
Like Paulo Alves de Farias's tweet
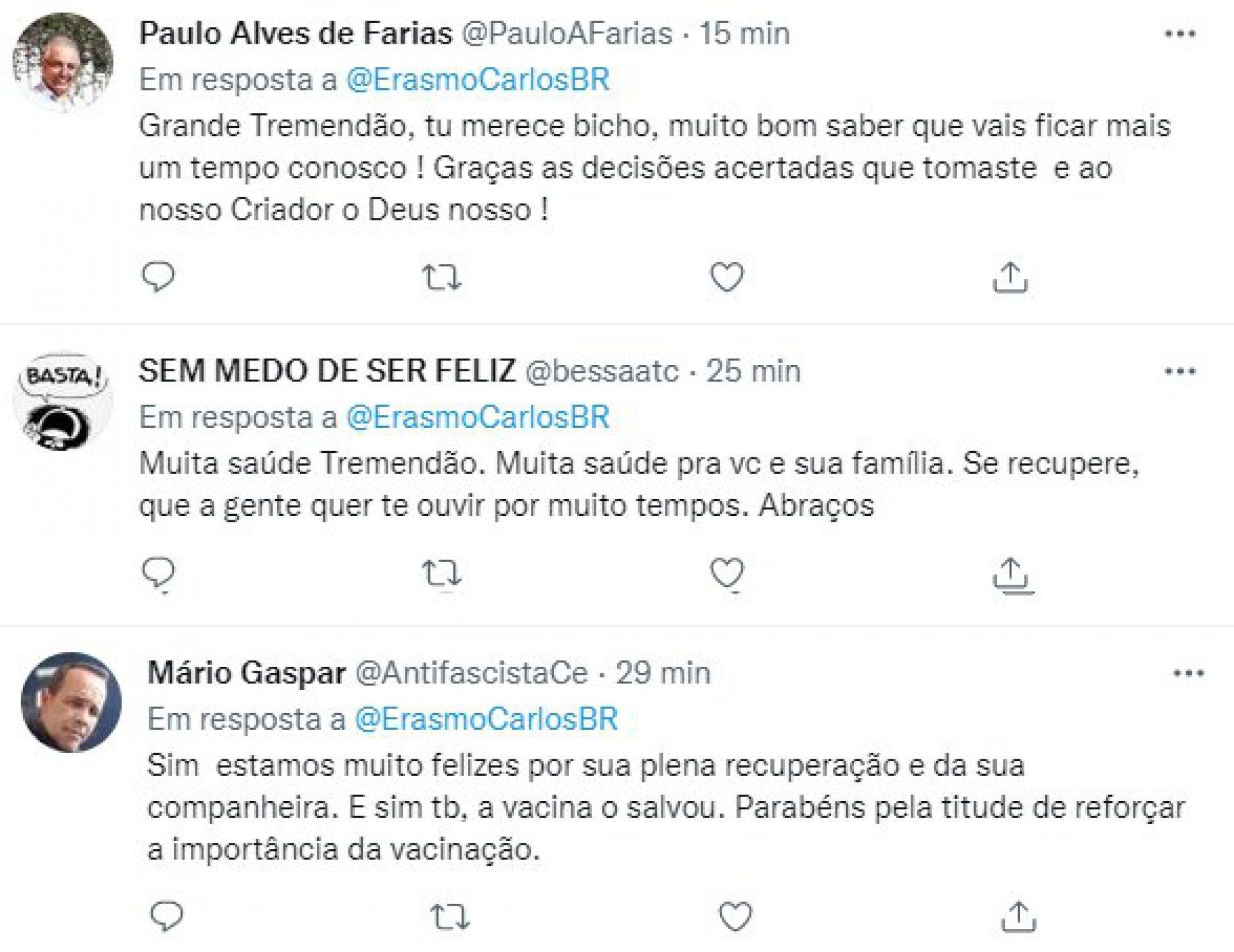727,278
